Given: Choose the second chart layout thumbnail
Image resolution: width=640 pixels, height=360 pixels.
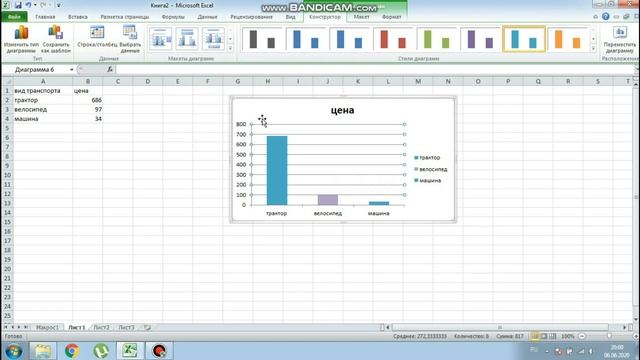Looking at the screenshot, I should click(187, 39).
